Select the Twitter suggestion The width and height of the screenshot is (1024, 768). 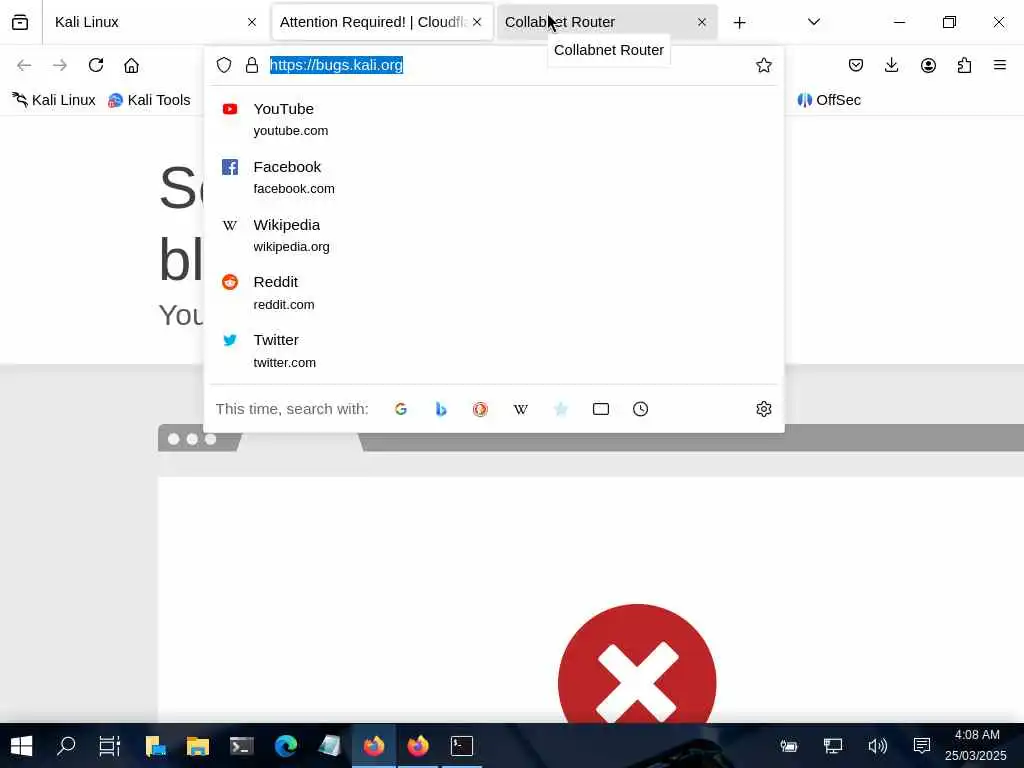tap(494, 351)
